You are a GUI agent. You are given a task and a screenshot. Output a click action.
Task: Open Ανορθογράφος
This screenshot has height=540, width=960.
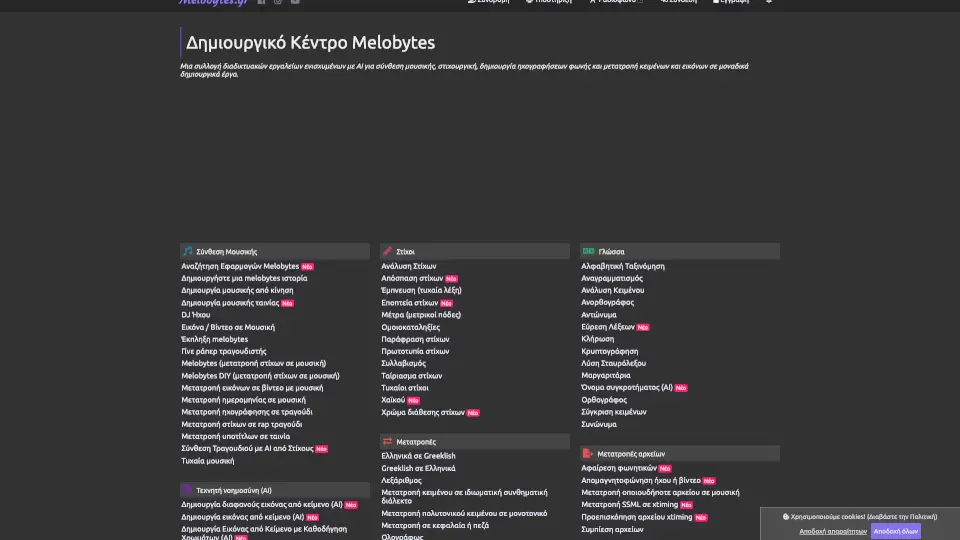[607, 302]
